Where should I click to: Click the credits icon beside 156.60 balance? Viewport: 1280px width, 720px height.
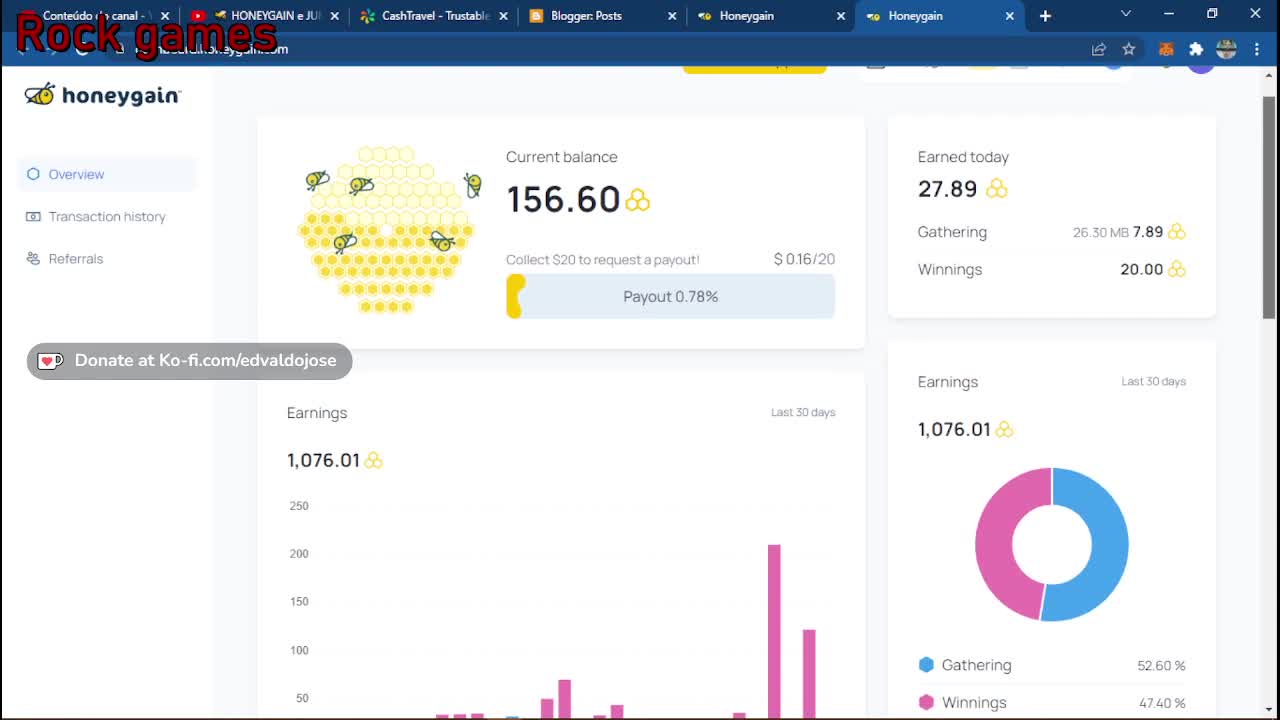click(x=637, y=200)
